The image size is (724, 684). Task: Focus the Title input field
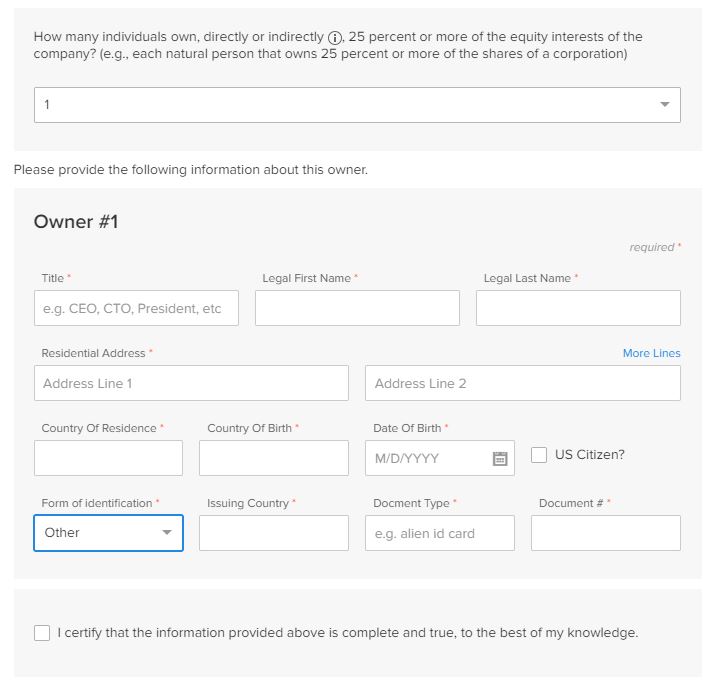pyautogui.click(x=136, y=308)
